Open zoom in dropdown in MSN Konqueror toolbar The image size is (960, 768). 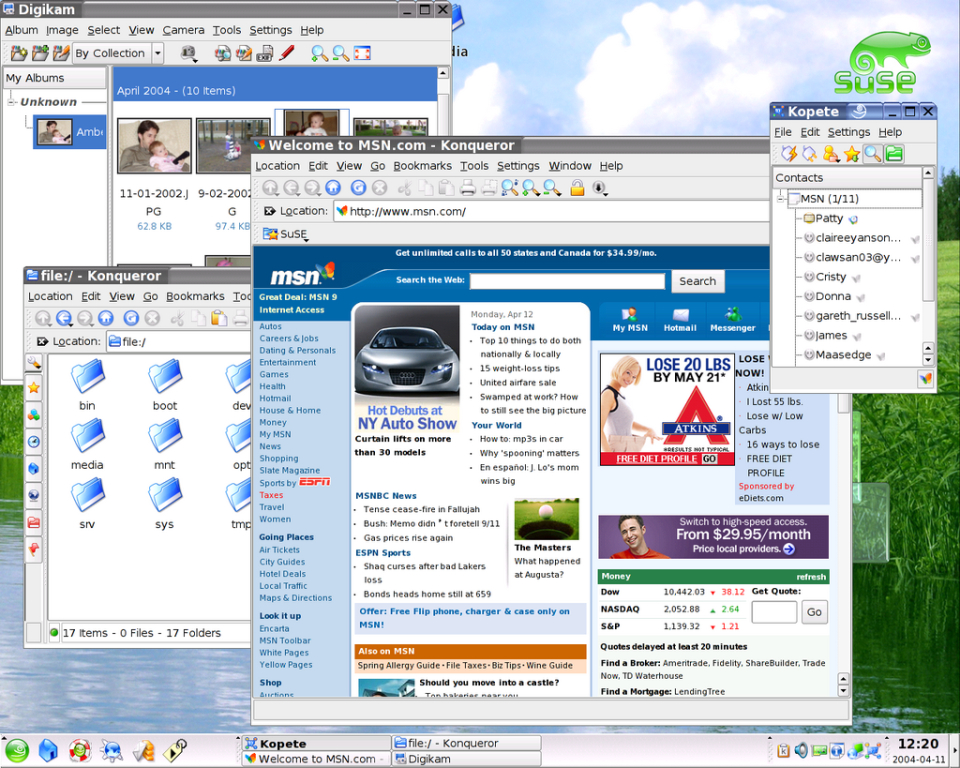(531, 187)
